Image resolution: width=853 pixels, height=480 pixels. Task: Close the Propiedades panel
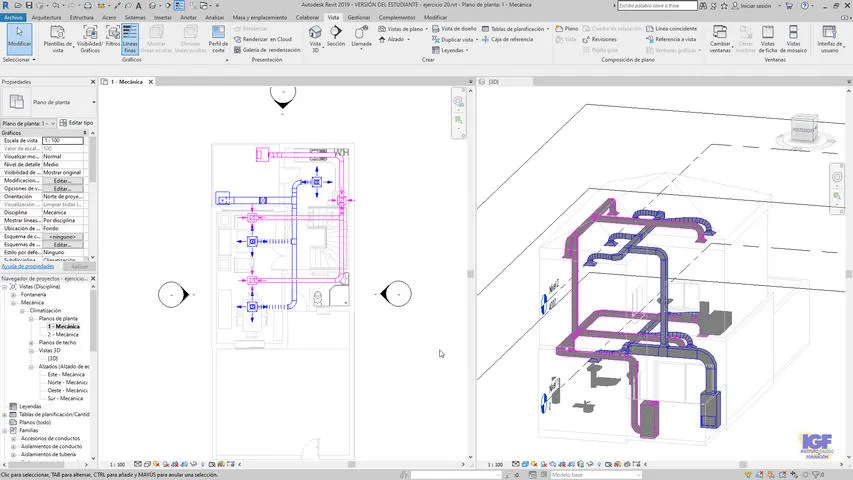click(92, 82)
